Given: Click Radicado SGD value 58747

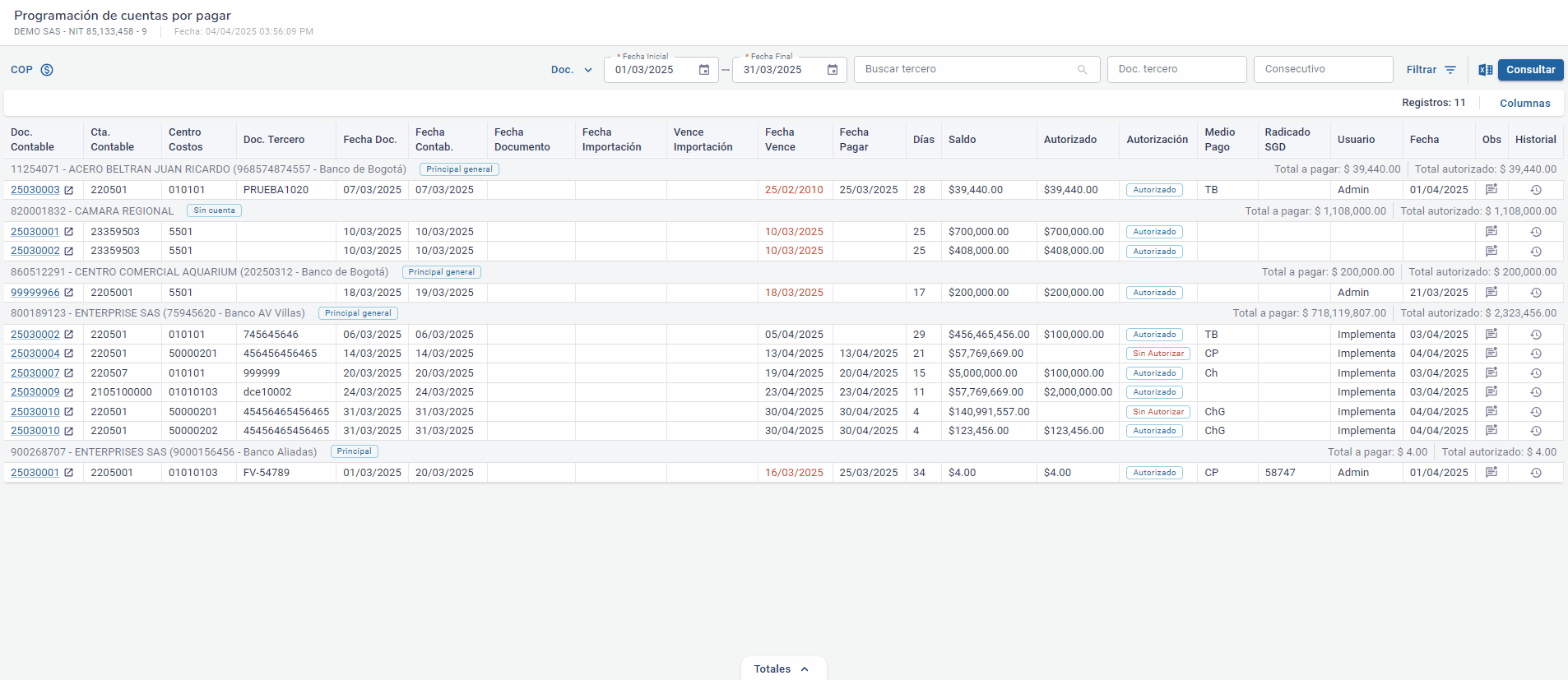Looking at the screenshot, I should [1280, 473].
